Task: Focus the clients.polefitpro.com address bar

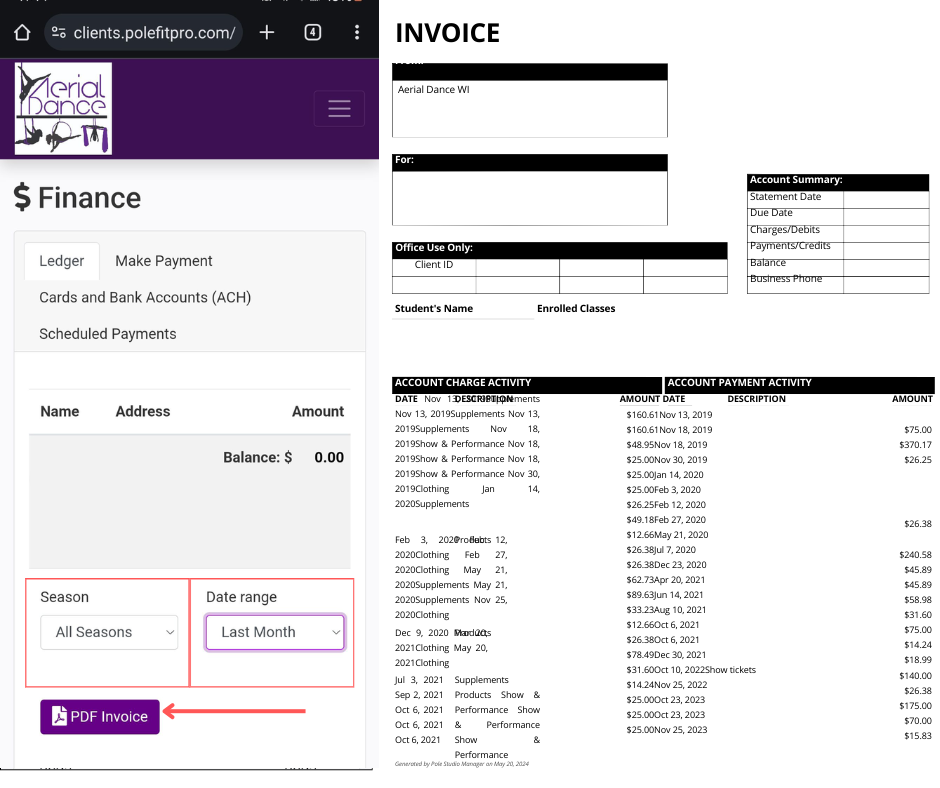Action: point(154,33)
